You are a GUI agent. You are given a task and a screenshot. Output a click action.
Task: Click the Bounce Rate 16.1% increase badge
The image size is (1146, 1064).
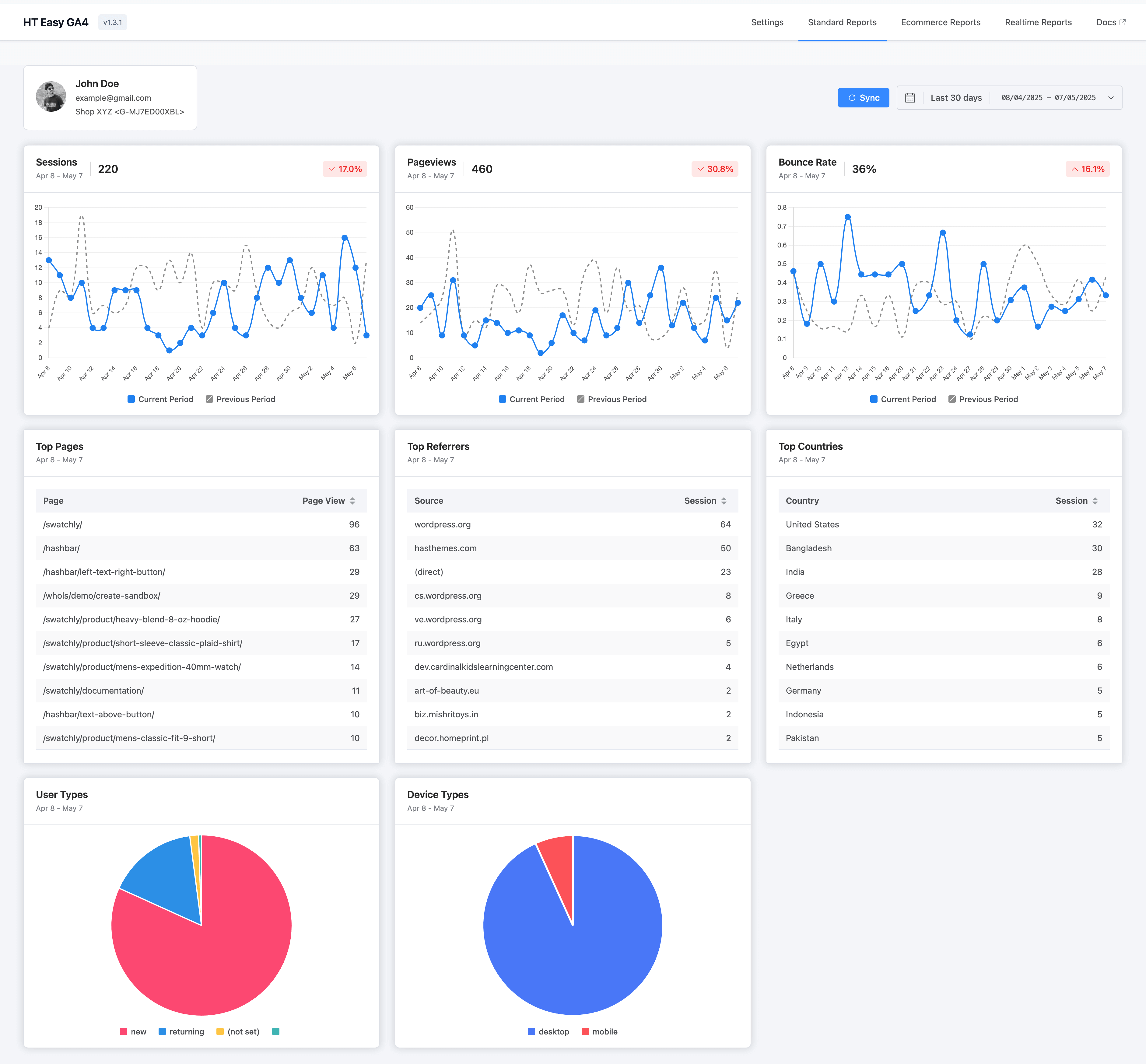click(x=1087, y=169)
